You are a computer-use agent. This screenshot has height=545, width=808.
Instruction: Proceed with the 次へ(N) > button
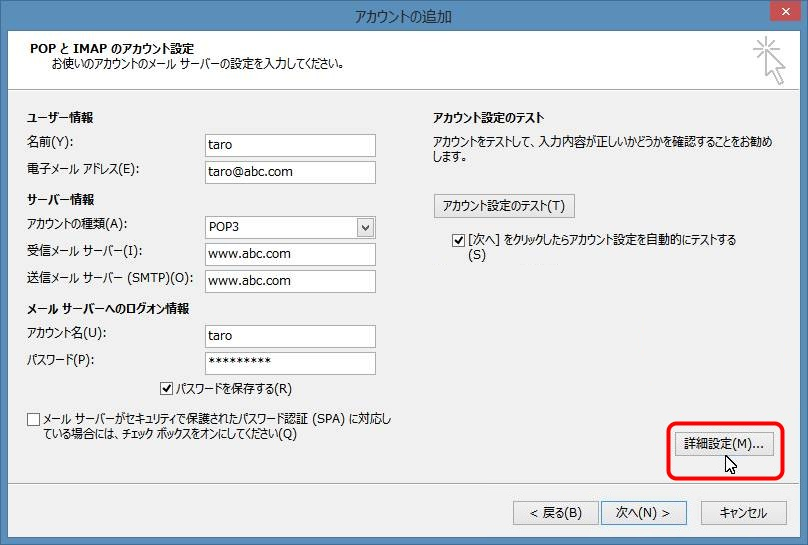coord(643,513)
